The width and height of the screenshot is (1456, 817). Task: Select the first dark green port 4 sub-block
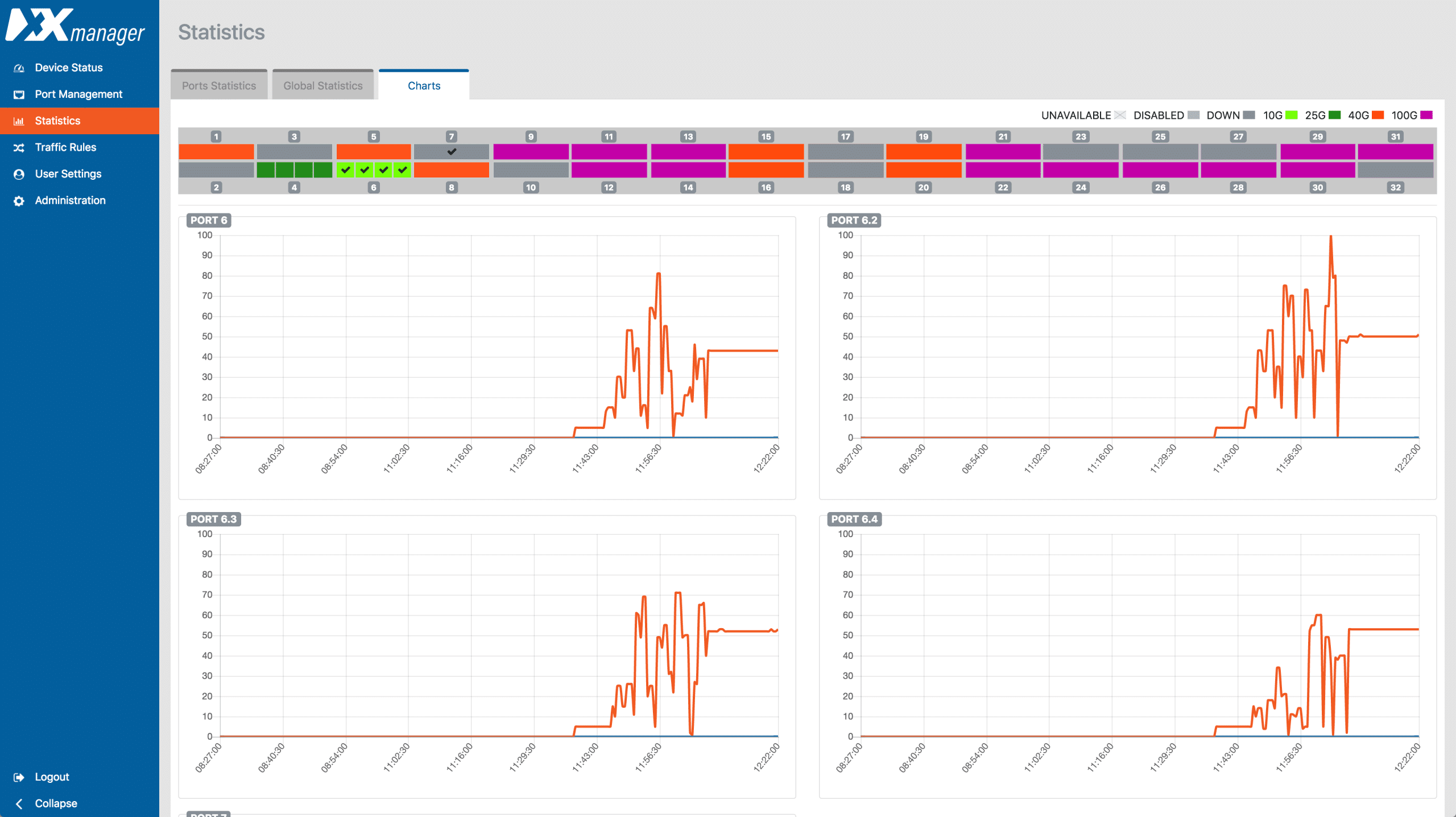click(266, 170)
